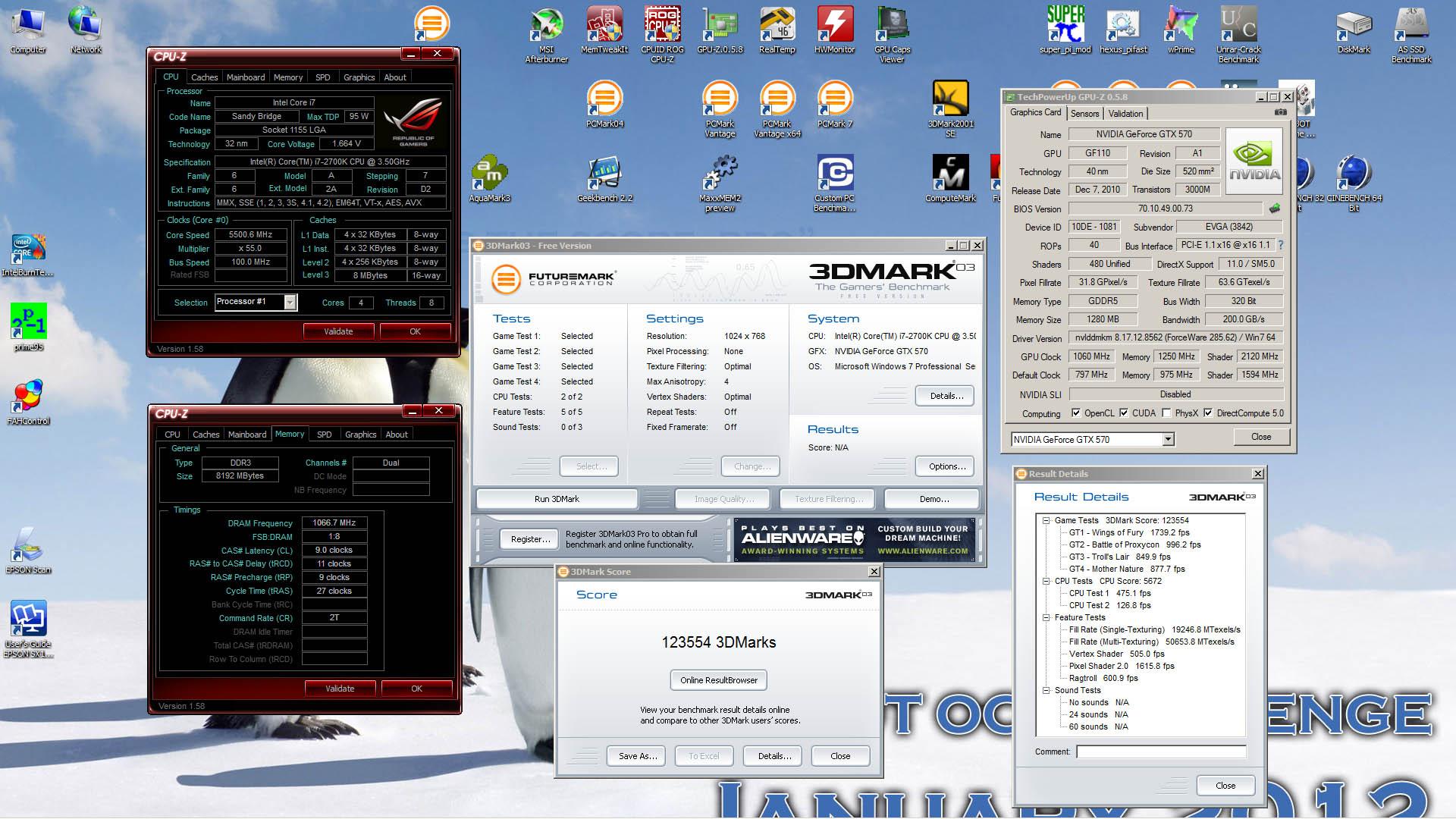This screenshot has width=1456, height=819.
Task: Launch 3DMark2001 SE desktop icon
Action: tap(950, 109)
